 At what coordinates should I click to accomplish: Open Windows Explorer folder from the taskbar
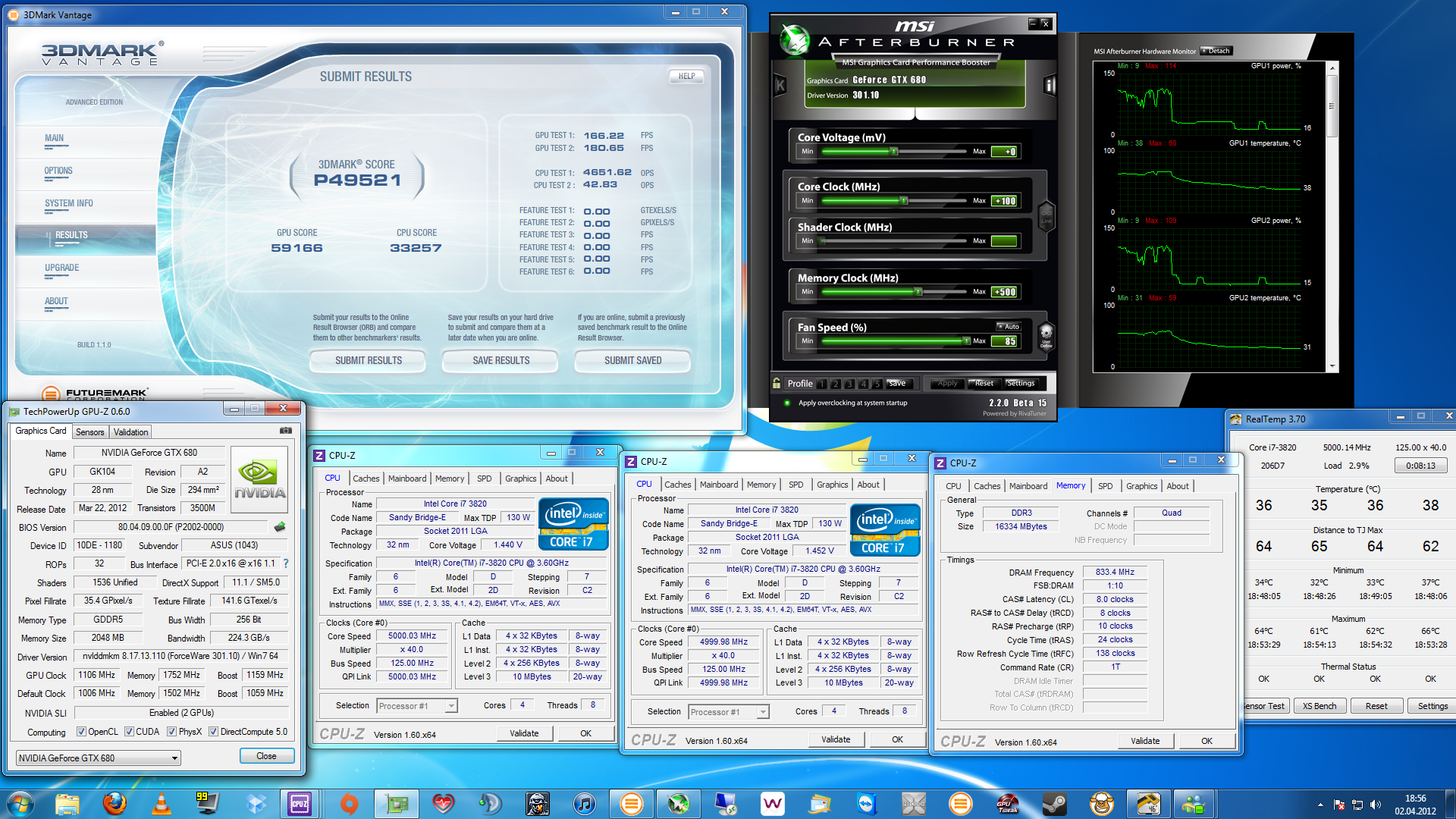[67, 804]
